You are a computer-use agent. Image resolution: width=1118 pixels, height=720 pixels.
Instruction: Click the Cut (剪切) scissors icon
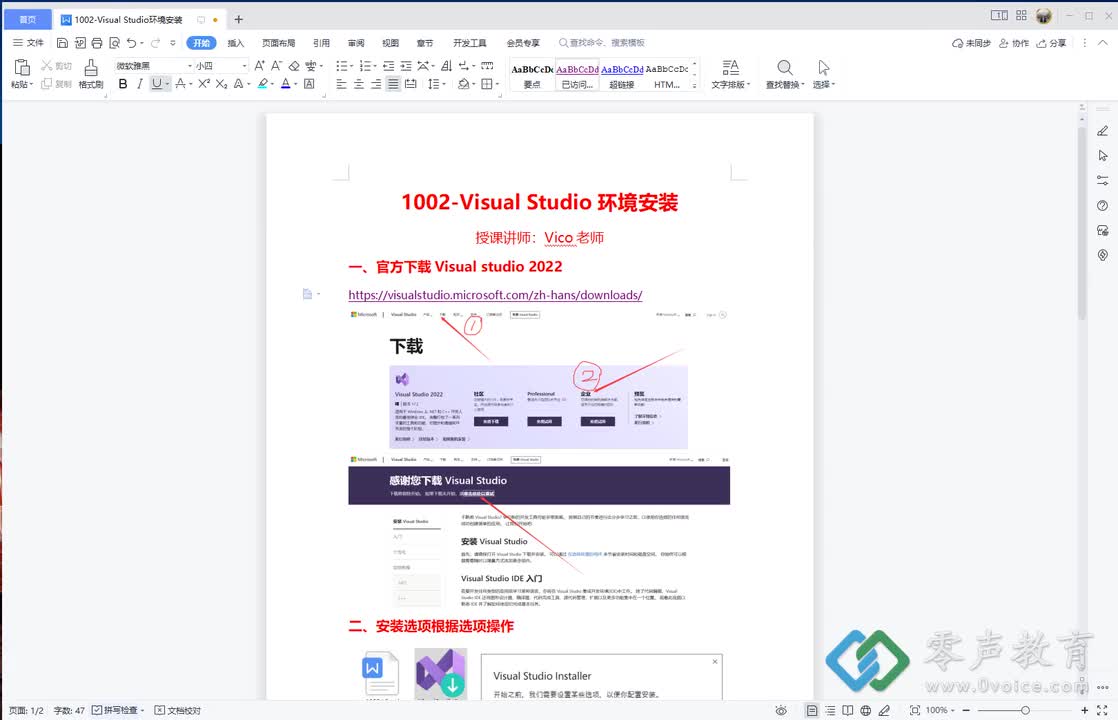[46, 66]
